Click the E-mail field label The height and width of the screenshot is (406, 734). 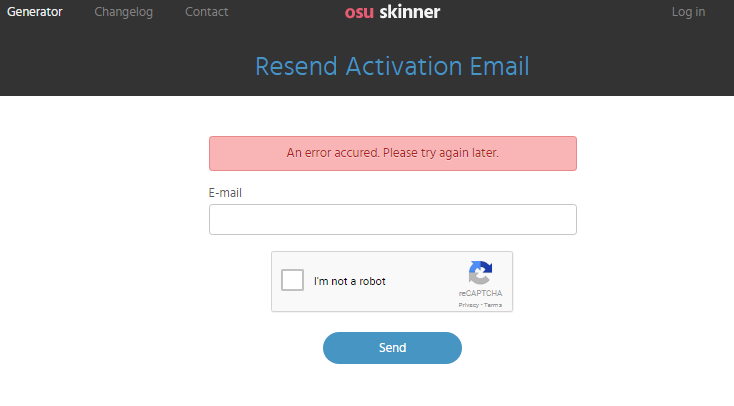tap(225, 193)
